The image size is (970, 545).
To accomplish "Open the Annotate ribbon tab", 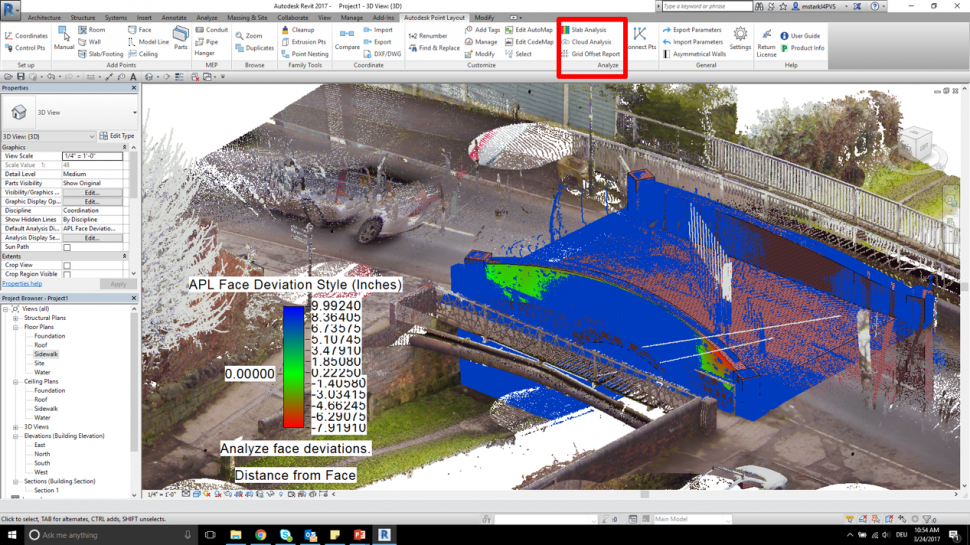I will point(174,18).
